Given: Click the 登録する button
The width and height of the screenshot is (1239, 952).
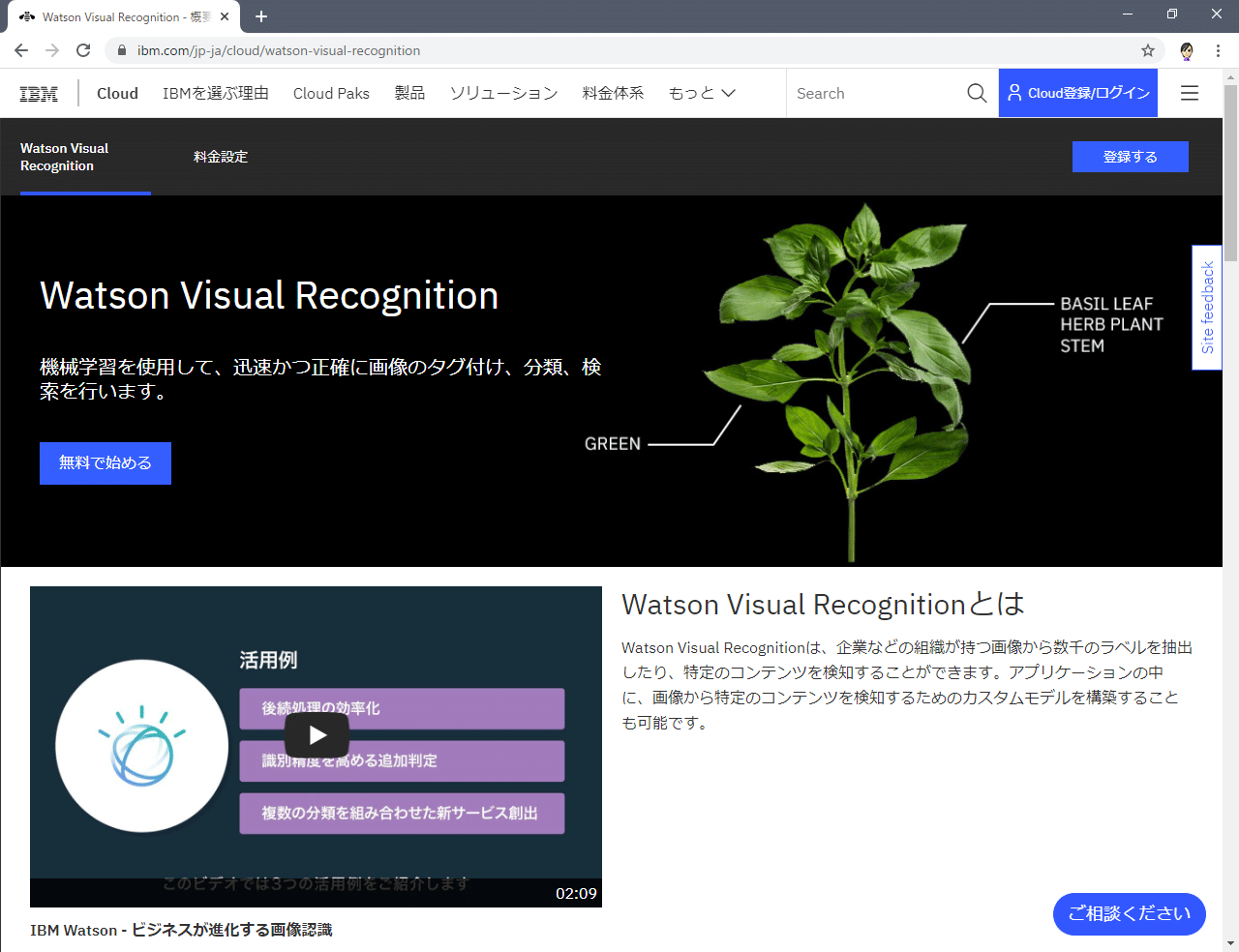Looking at the screenshot, I should click(1130, 156).
